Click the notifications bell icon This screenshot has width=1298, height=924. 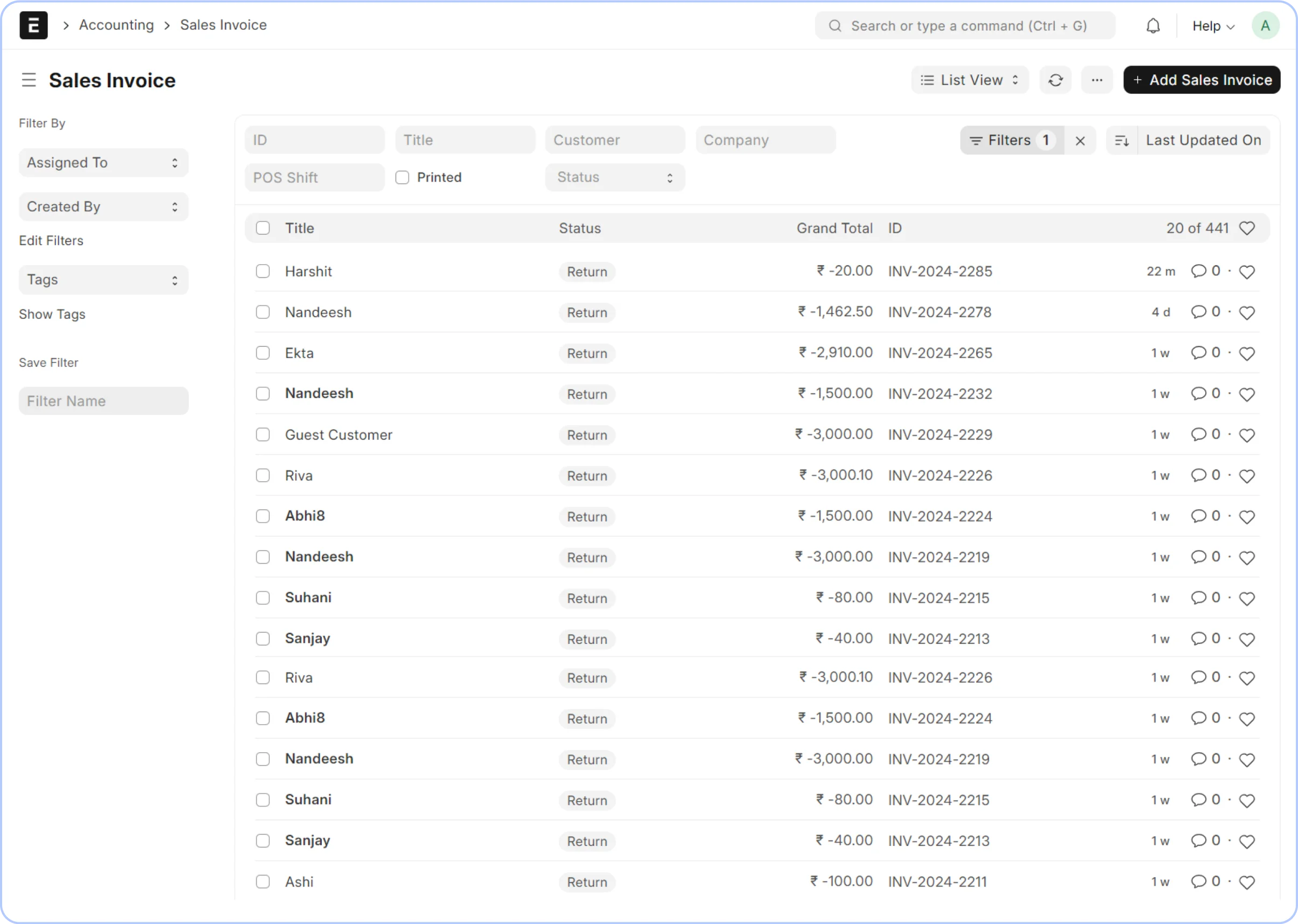1153,26
